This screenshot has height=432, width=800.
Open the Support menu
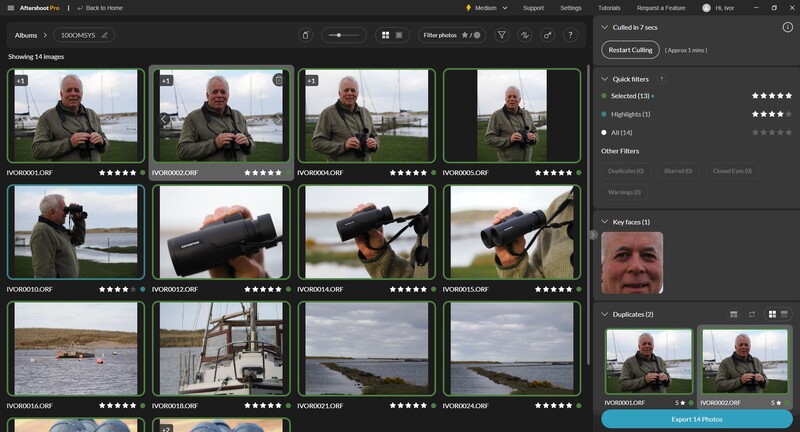coord(533,8)
